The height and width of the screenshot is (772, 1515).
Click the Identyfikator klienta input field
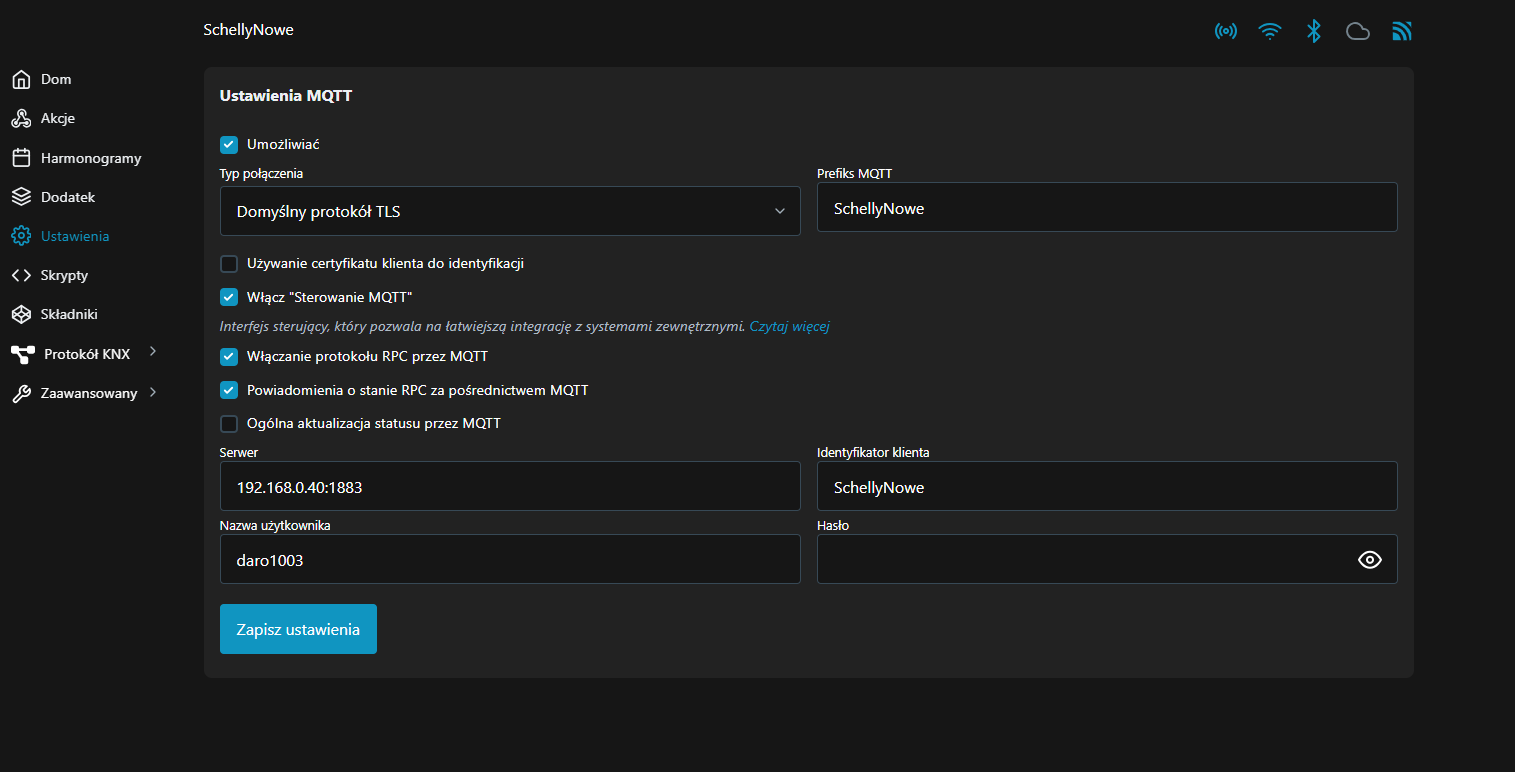point(1107,486)
